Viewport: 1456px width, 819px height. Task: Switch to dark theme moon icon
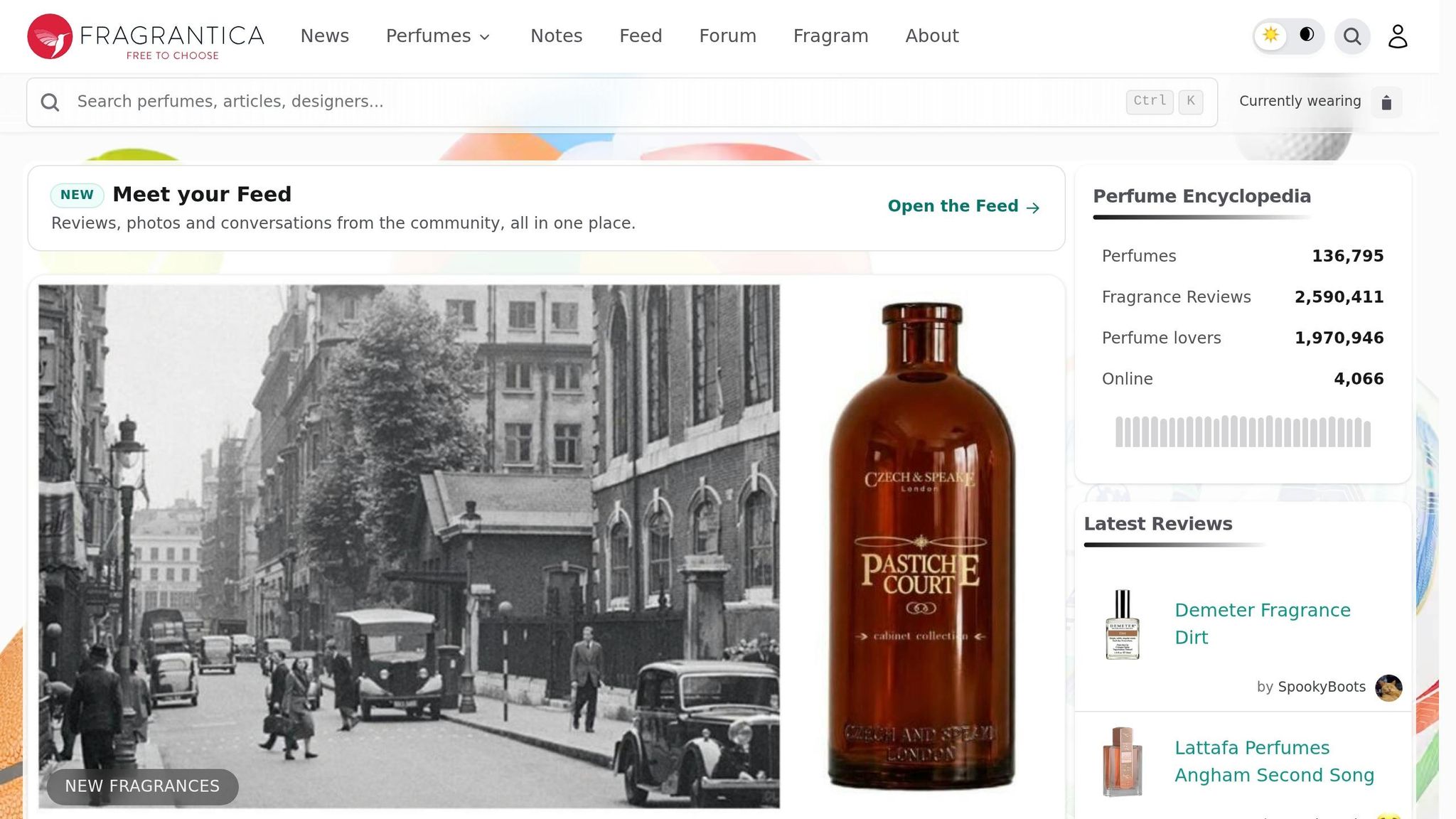click(1307, 35)
